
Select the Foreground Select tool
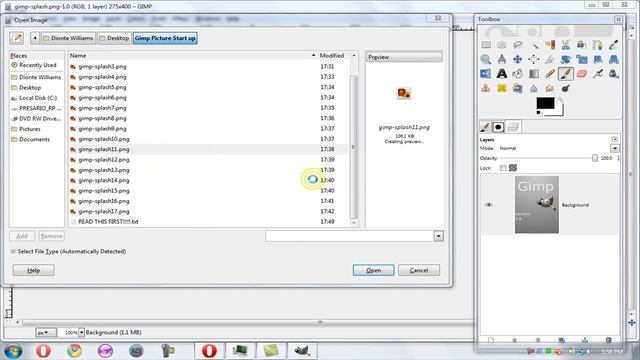pyautogui.click(x=582, y=44)
